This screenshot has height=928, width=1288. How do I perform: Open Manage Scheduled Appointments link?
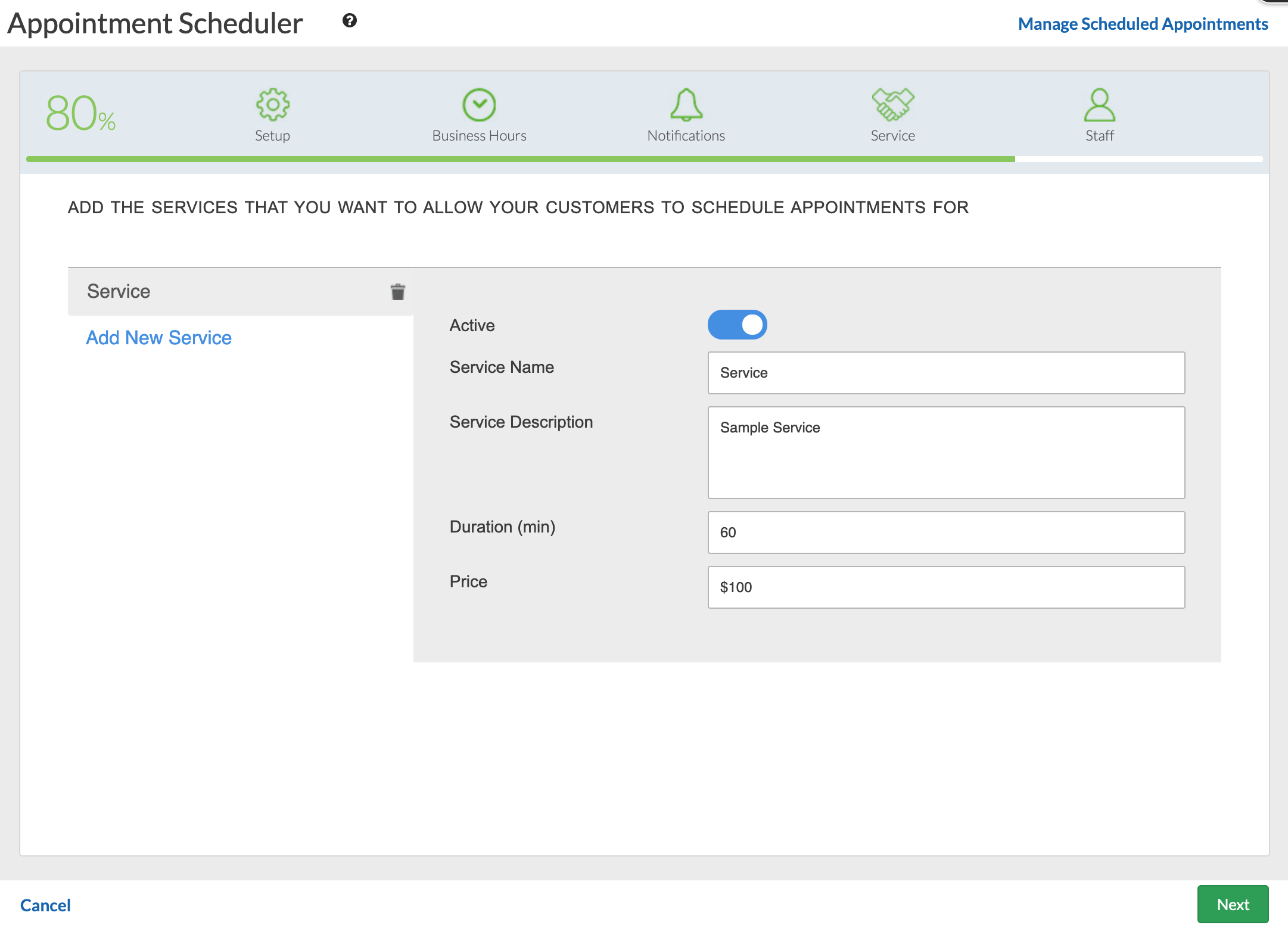pos(1142,24)
